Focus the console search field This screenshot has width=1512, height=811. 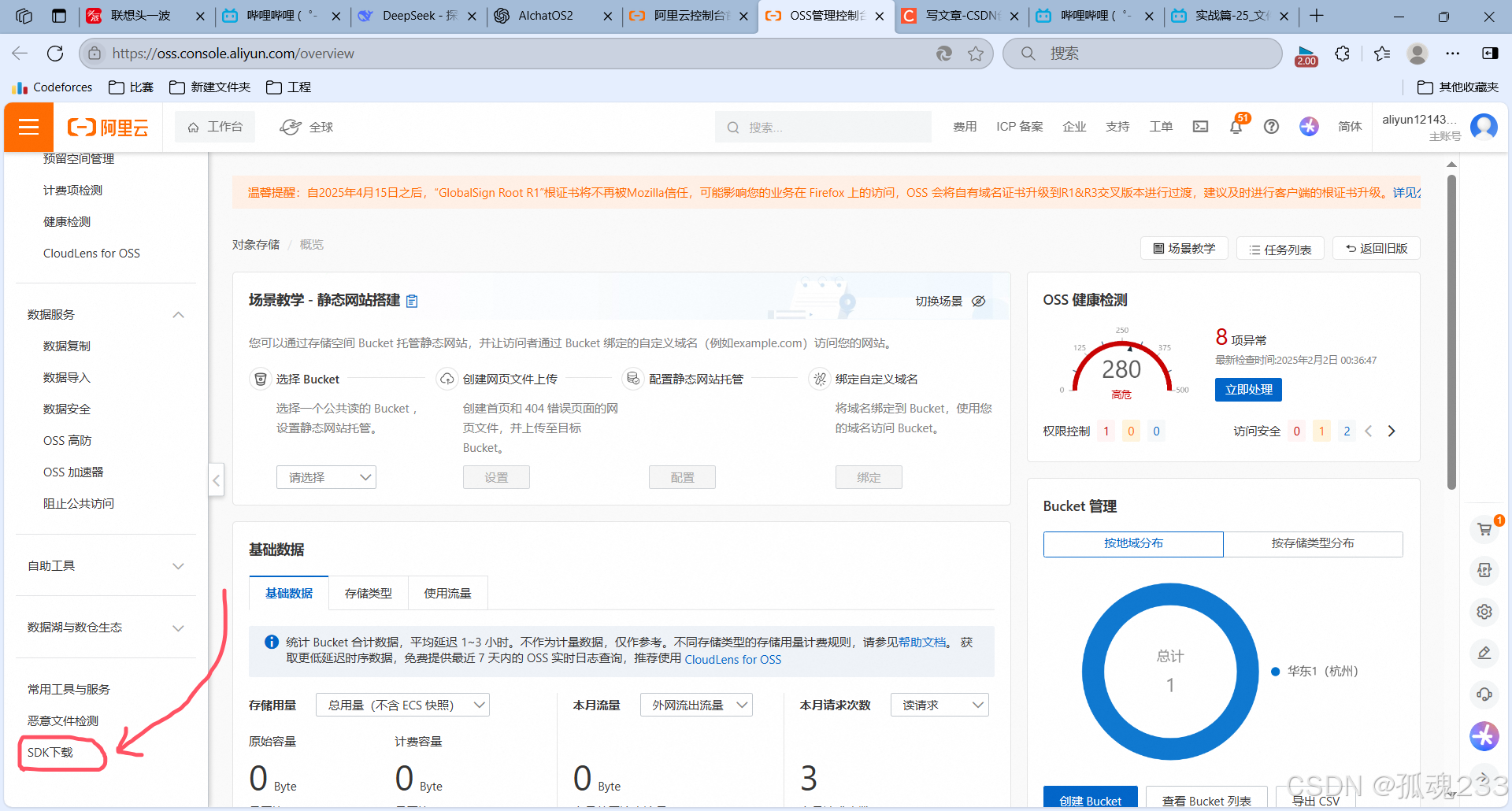(823, 127)
